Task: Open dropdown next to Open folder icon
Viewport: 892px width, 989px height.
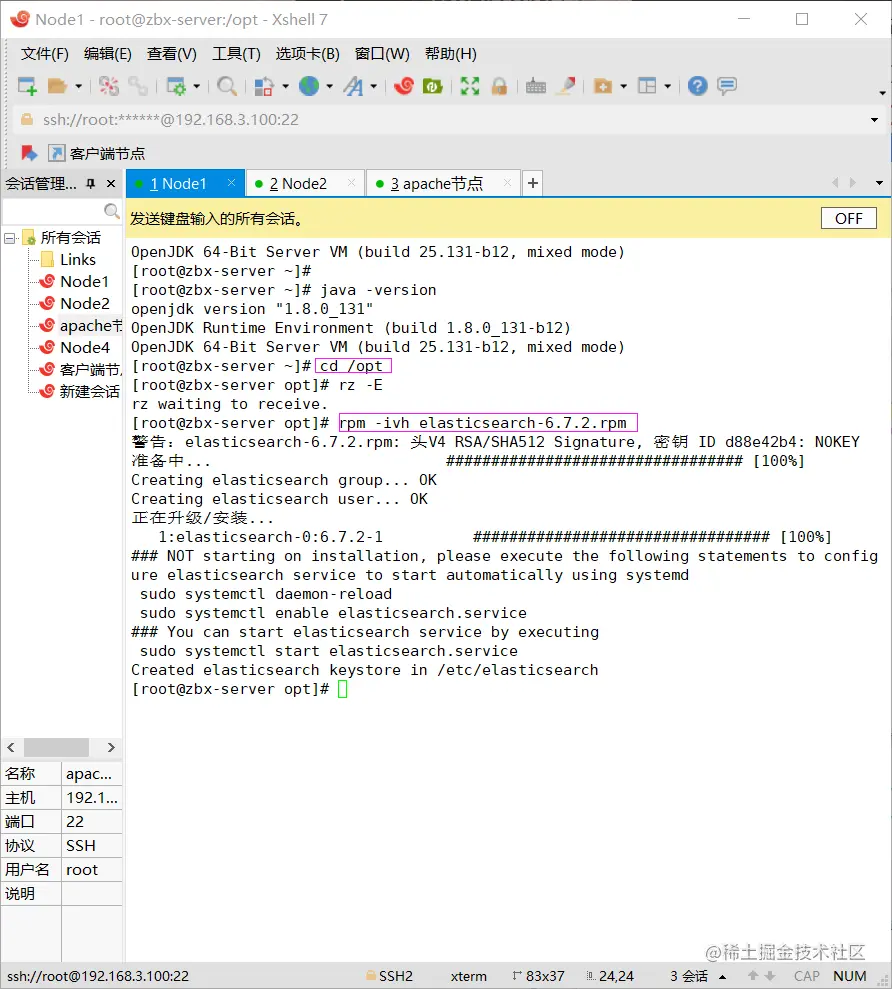Action: click(78, 86)
